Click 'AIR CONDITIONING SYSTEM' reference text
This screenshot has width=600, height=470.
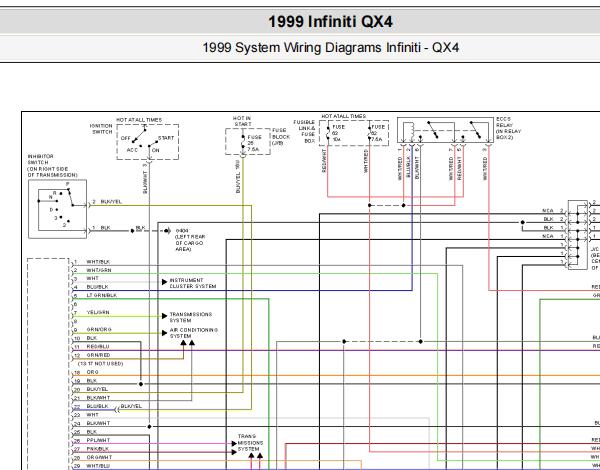pyautogui.click(x=194, y=333)
